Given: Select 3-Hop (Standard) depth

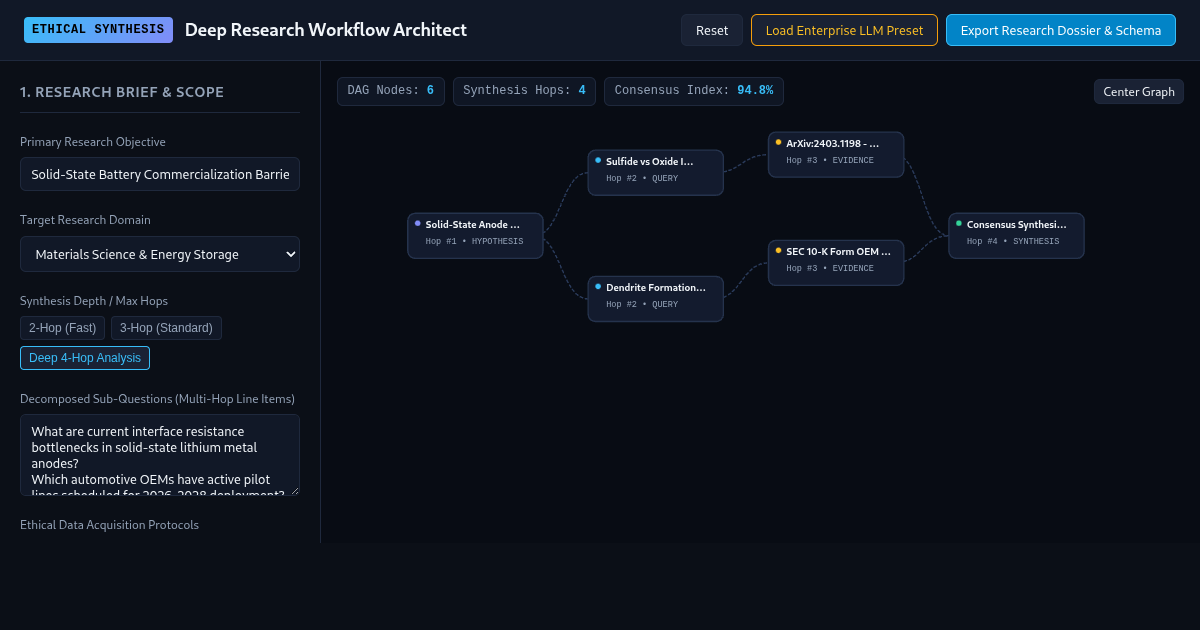Looking at the screenshot, I should coord(166,328).
